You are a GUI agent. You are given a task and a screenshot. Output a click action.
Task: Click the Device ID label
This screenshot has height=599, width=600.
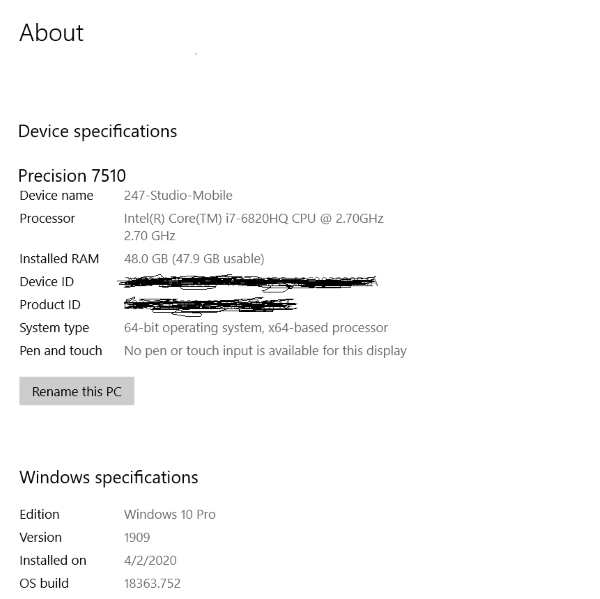point(46,282)
